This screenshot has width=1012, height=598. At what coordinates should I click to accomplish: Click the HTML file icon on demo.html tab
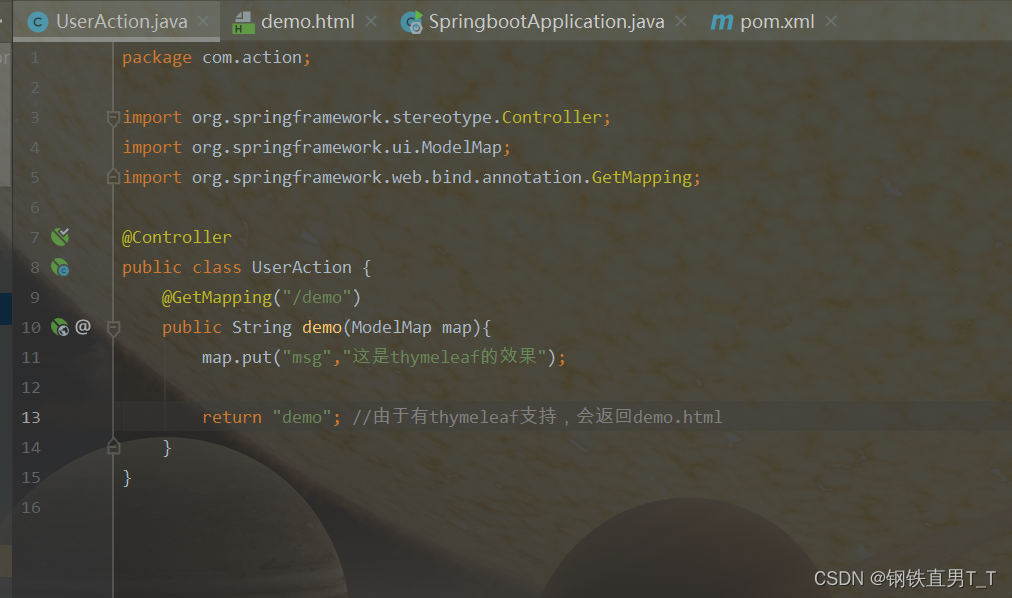coord(243,23)
